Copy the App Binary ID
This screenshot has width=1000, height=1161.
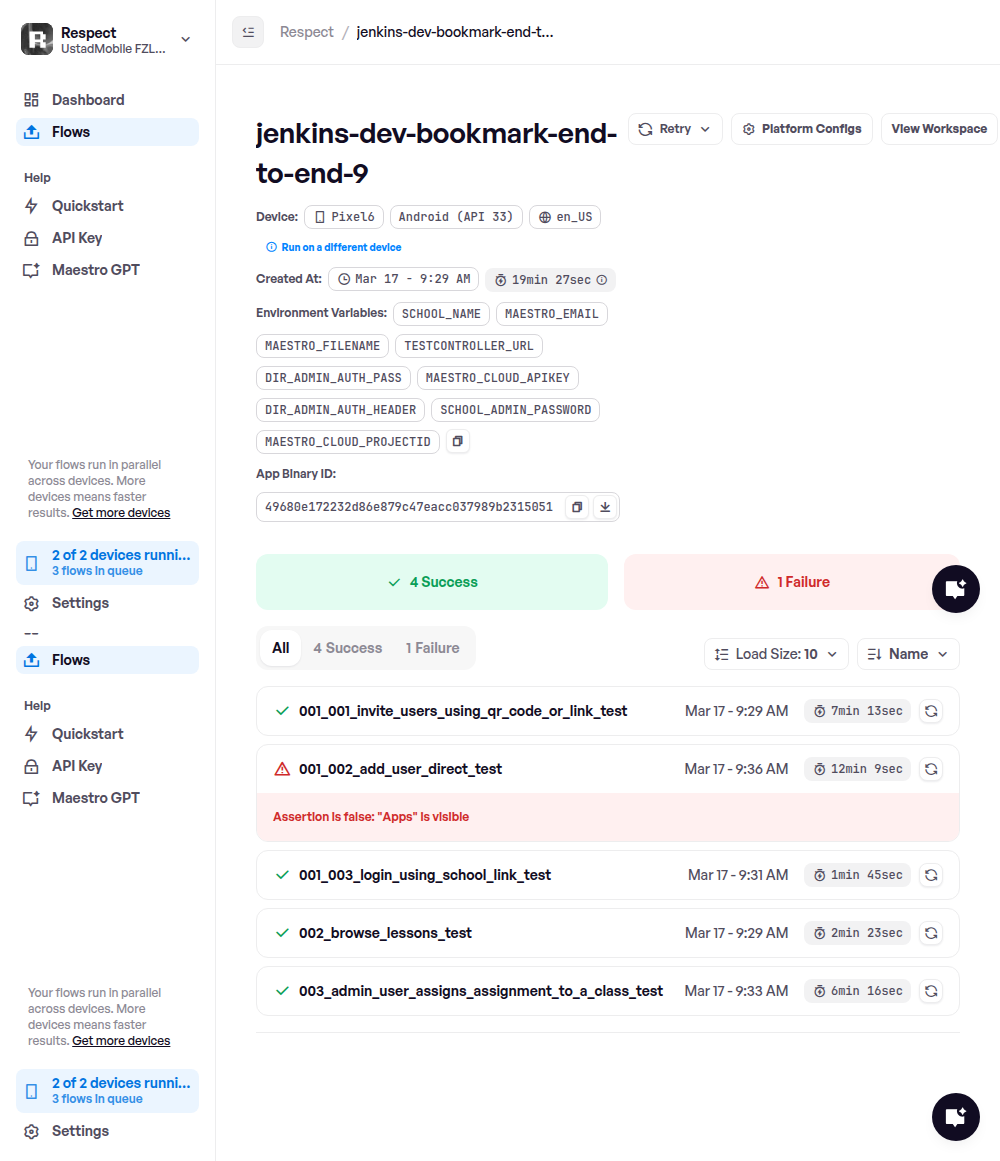click(x=576, y=507)
